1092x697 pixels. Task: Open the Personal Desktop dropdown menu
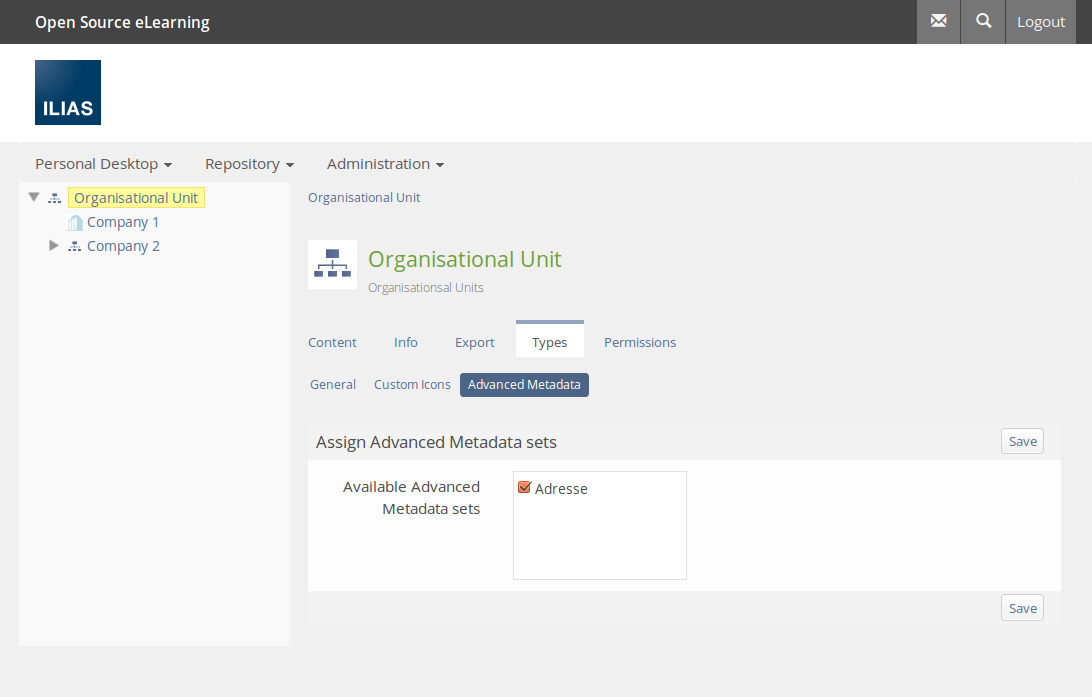pos(103,164)
